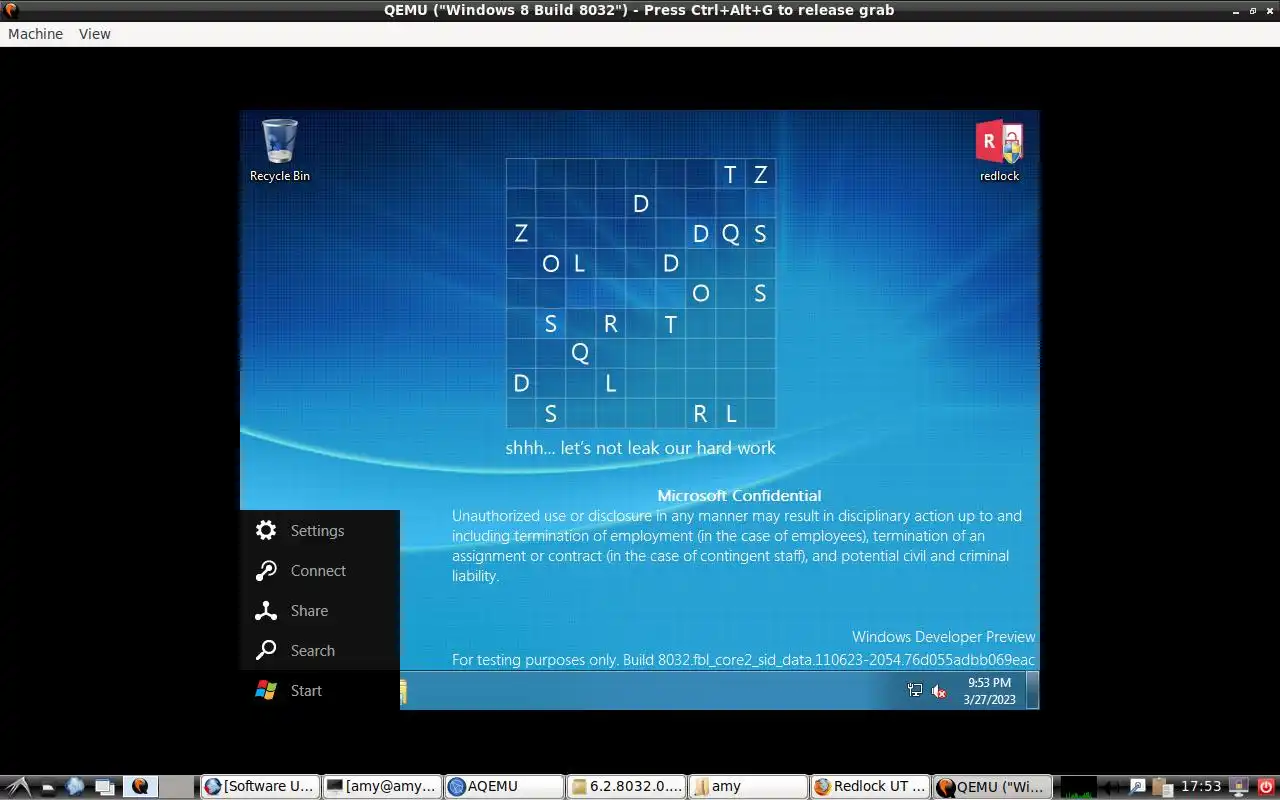Switch to the 6.2.8032.0 folder window
The image size is (1280, 800).
[626, 786]
